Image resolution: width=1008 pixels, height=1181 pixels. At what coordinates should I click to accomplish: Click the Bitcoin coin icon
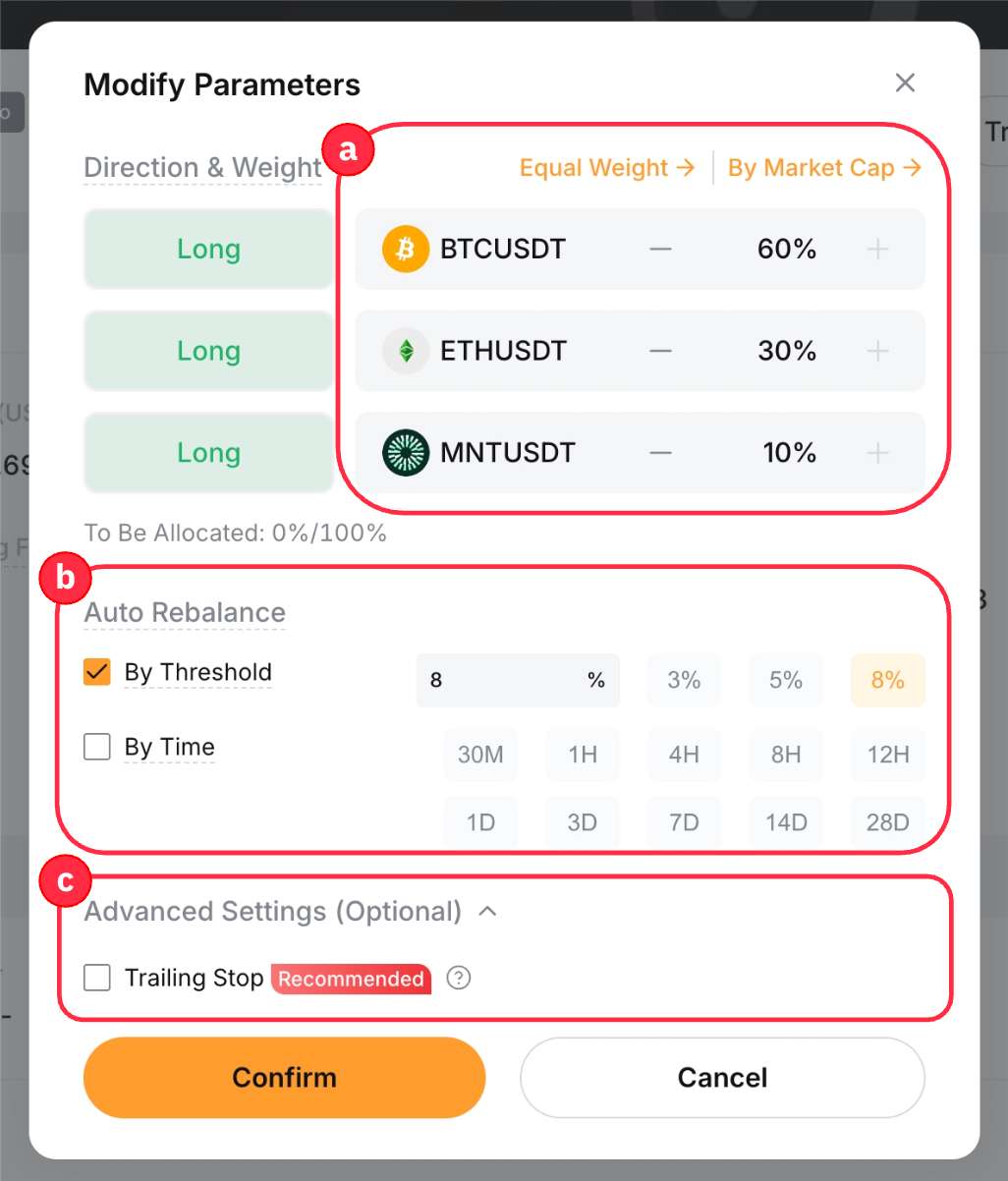(405, 250)
